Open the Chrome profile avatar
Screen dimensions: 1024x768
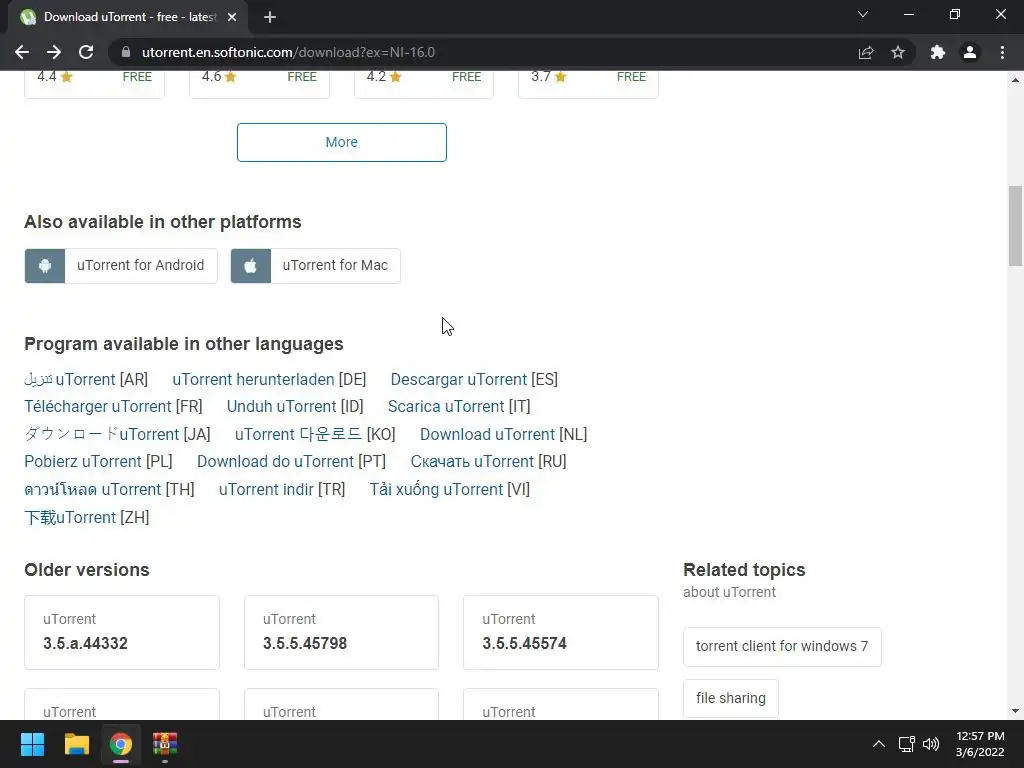[x=970, y=52]
